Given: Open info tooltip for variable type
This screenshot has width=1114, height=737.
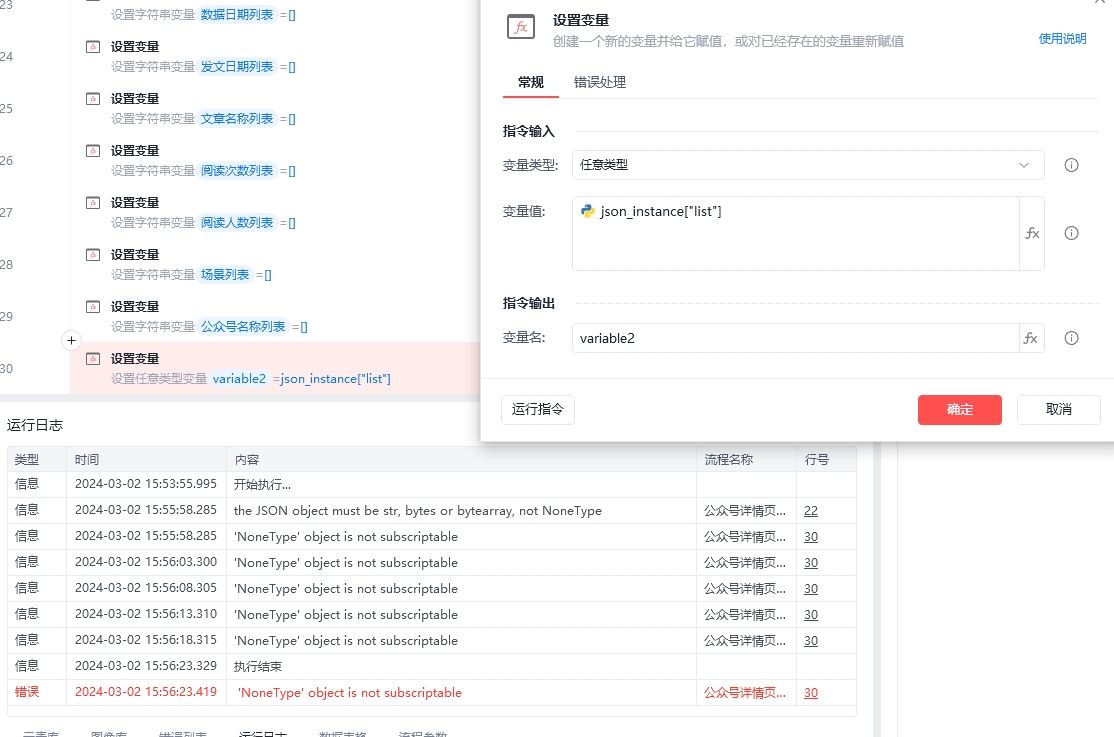Looking at the screenshot, I should pos(1071,165).
